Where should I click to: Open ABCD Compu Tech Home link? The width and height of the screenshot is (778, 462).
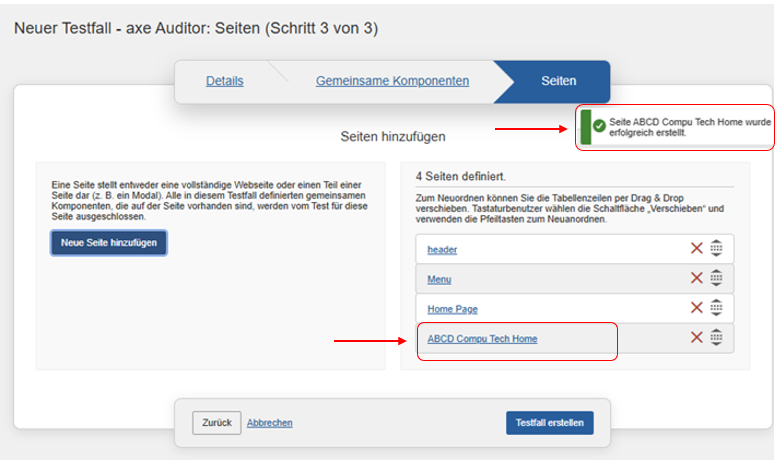tap(481, 339)
